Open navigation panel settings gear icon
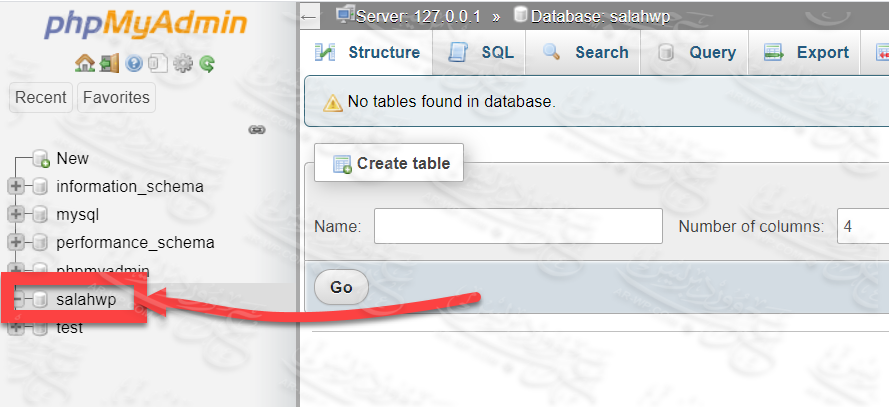Screen dimensions: 889x407 pyautogui.click(x=183, y=64)
